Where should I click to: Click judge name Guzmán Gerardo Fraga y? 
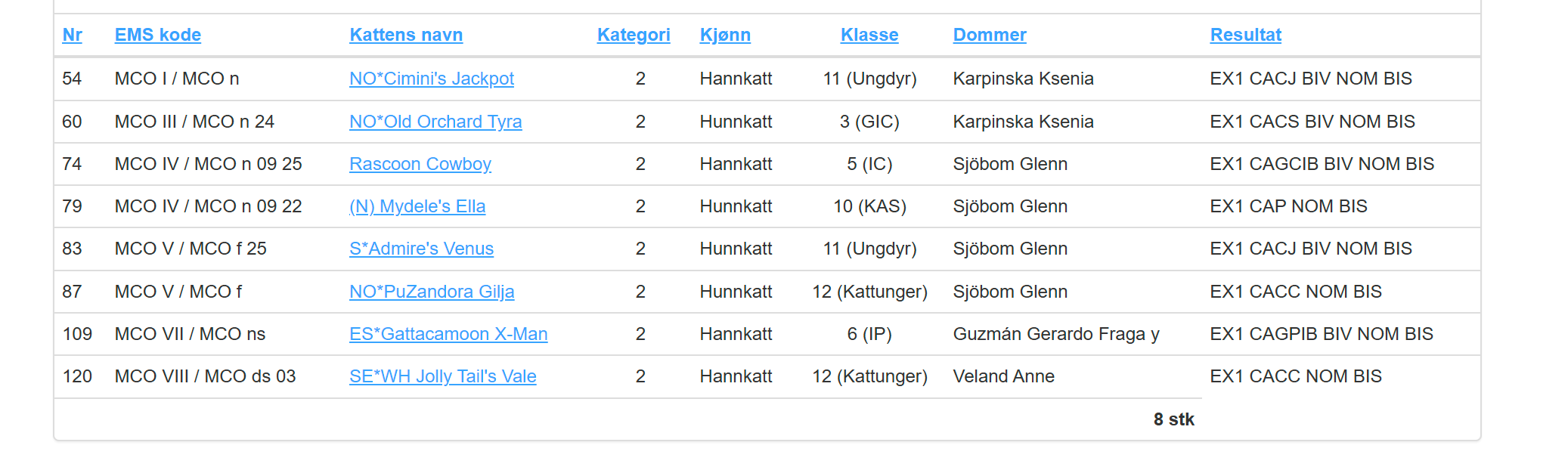1056,334
